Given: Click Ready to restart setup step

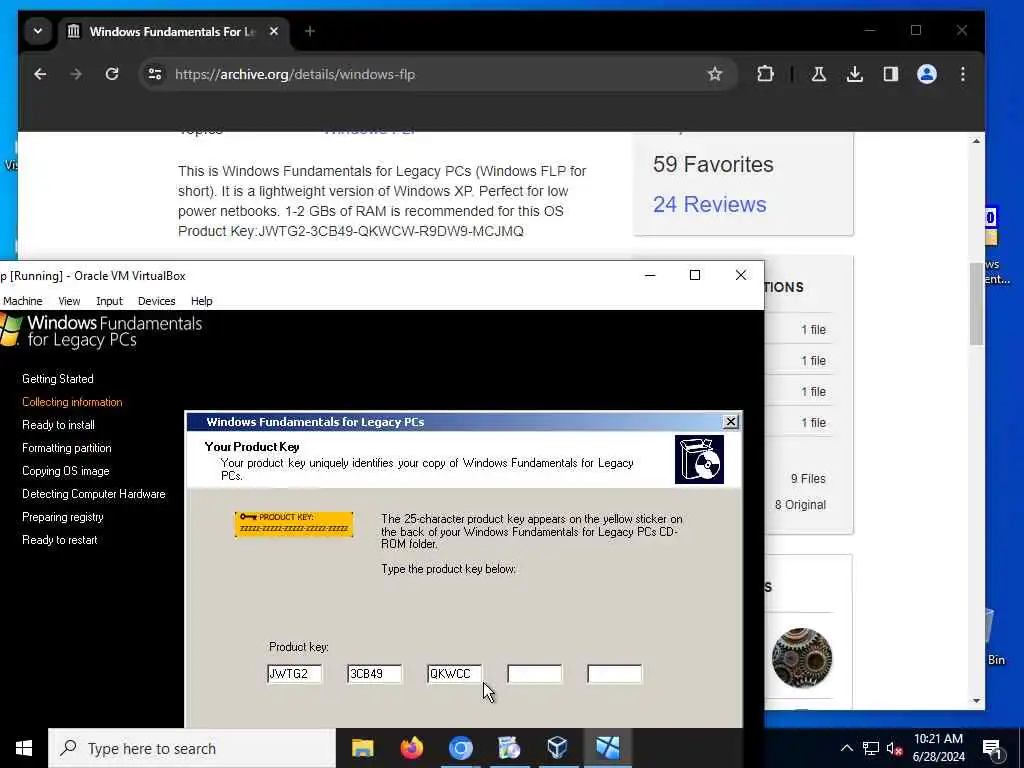Looking at the screenshot, I should (59, 540).
